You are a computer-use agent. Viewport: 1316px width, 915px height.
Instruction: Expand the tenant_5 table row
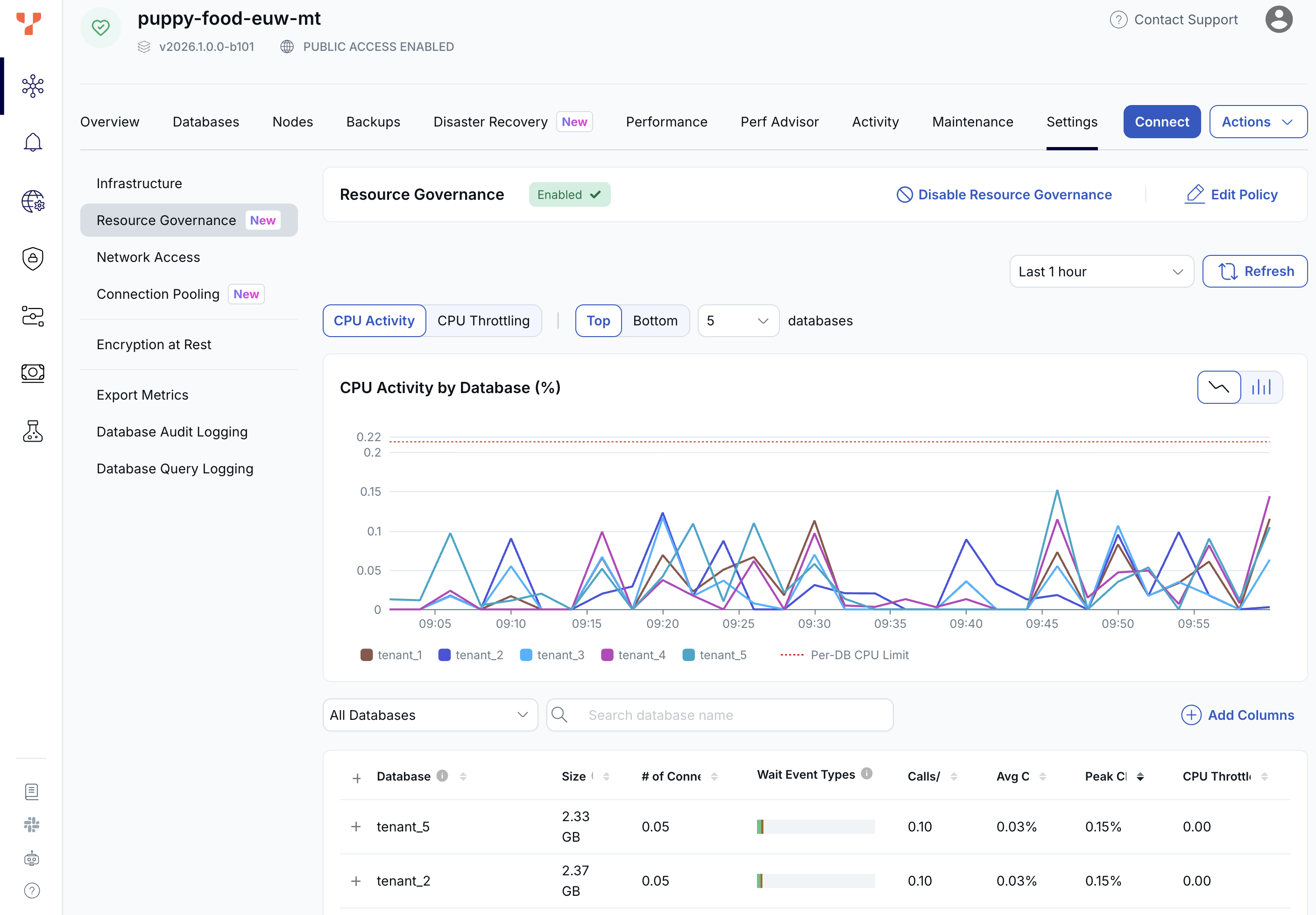pyautogui.click(x=356, y=827)
